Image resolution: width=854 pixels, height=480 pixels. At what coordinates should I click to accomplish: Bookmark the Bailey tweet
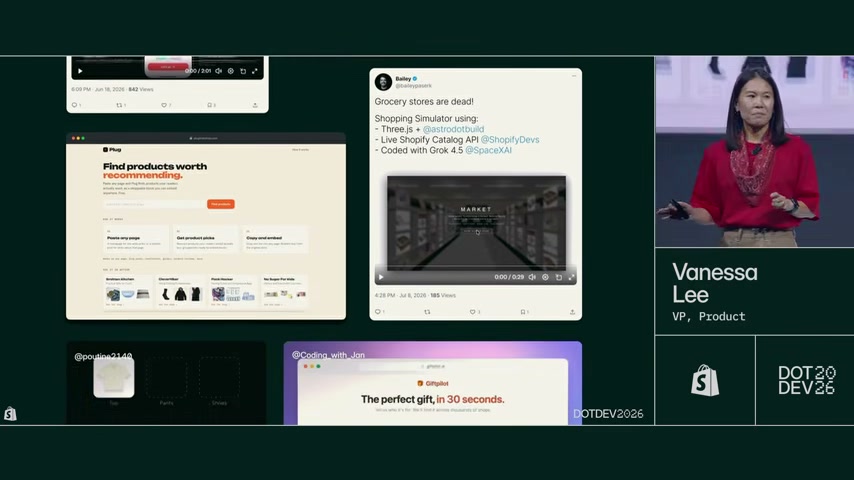523,312
